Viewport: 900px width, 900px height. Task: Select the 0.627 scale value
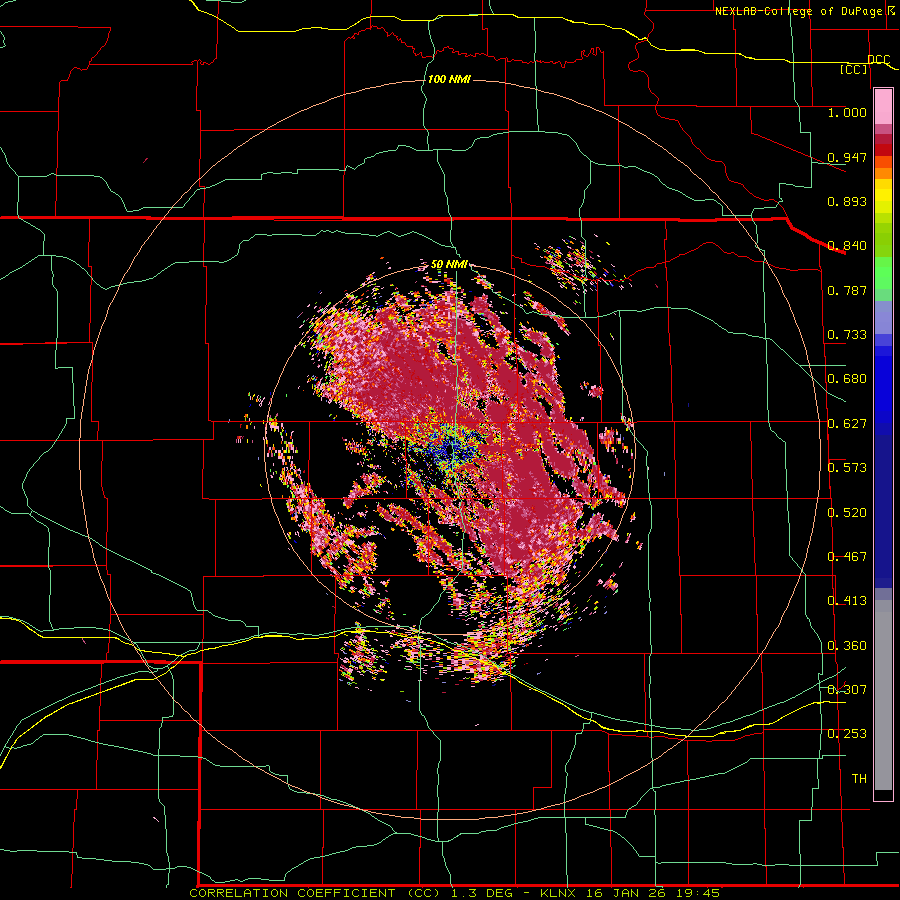click(x=847, y=424)
